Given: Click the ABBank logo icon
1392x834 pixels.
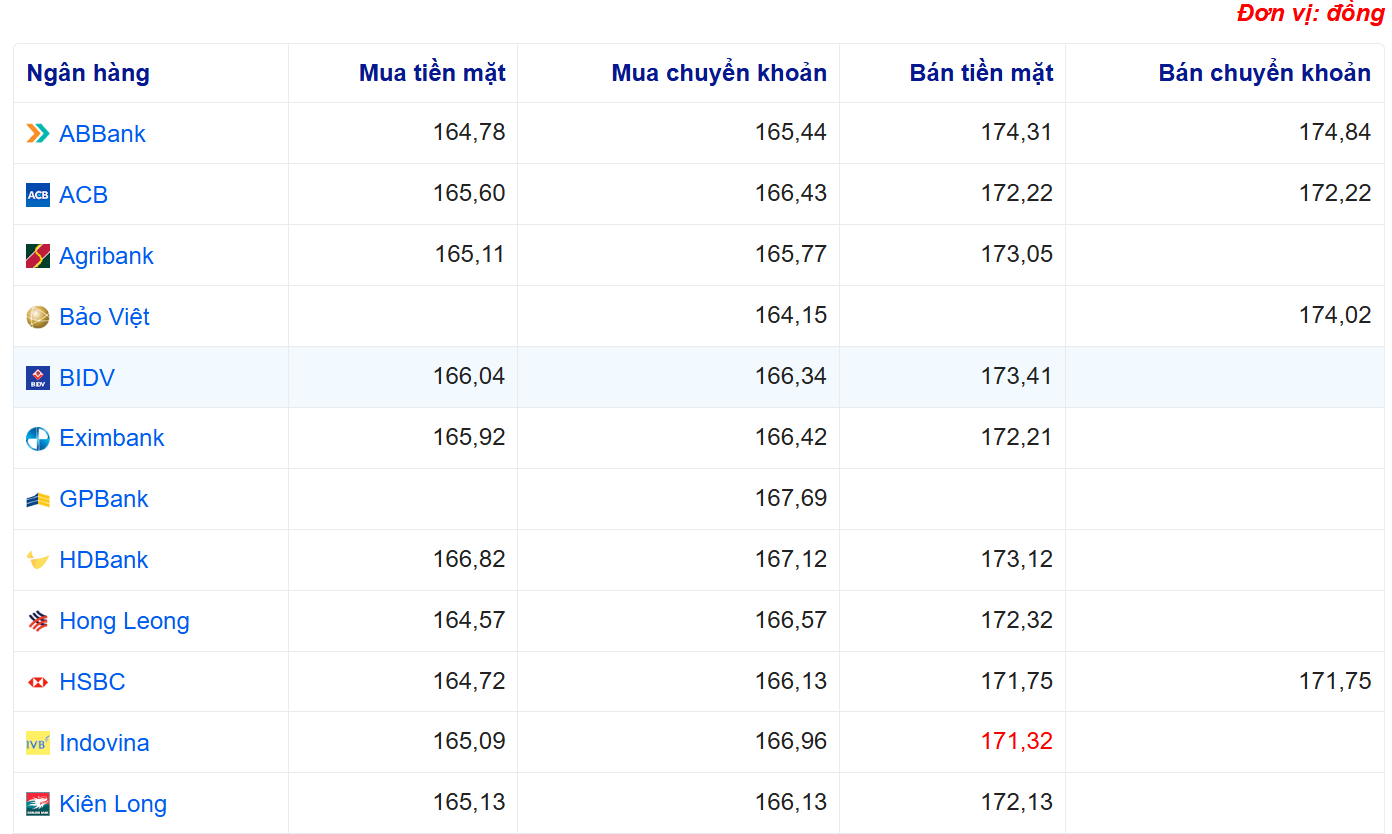Looking at the screenshot, I should [38, 134].
